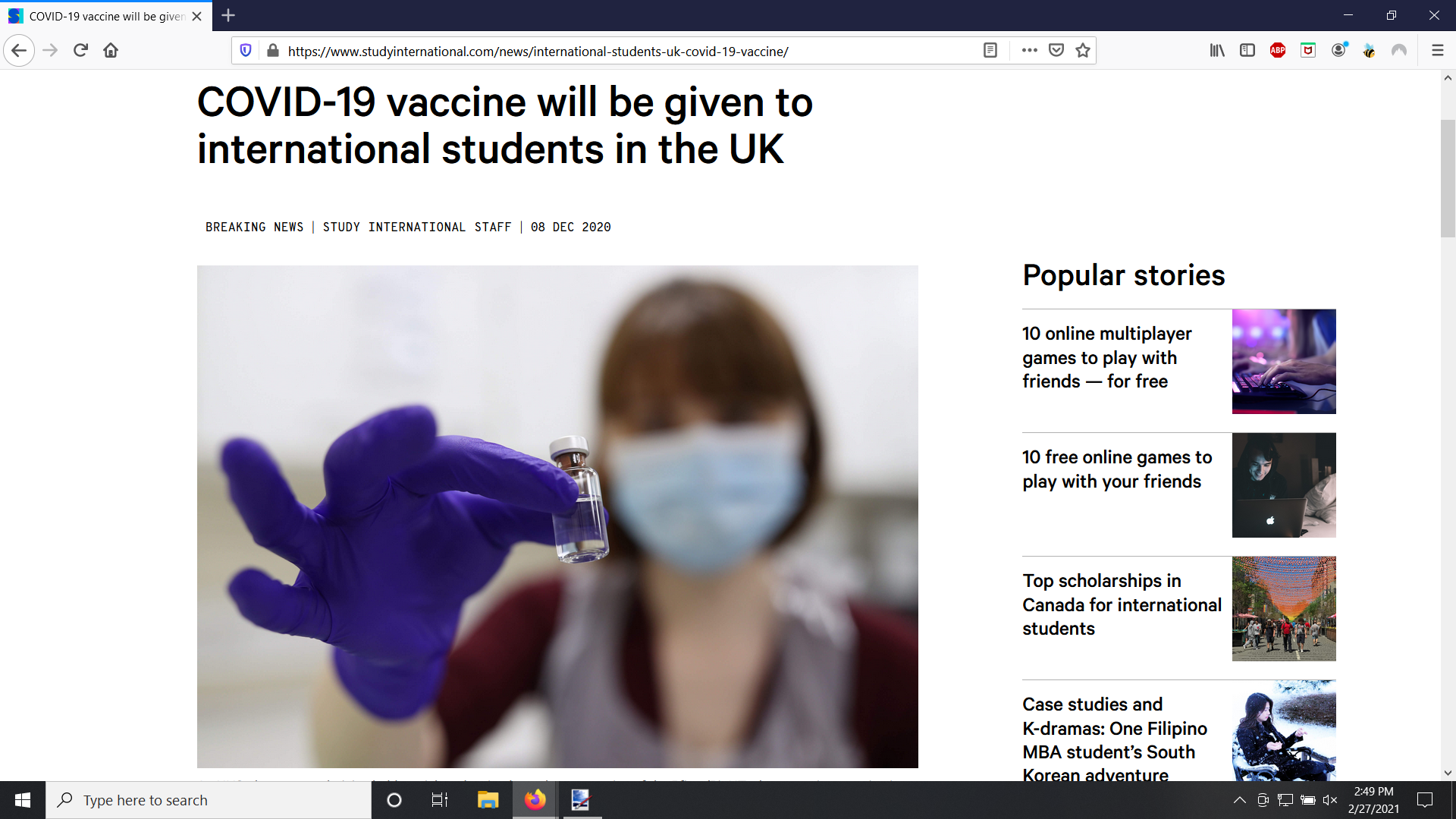Open File Explorer from the taskbar

(488, 800)
